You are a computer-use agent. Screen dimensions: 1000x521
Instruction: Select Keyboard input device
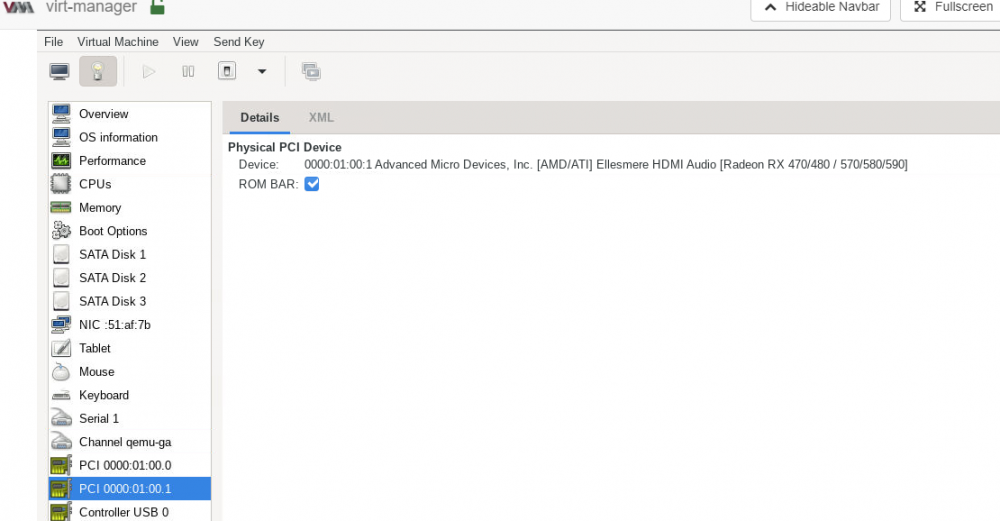click(130, 395)
